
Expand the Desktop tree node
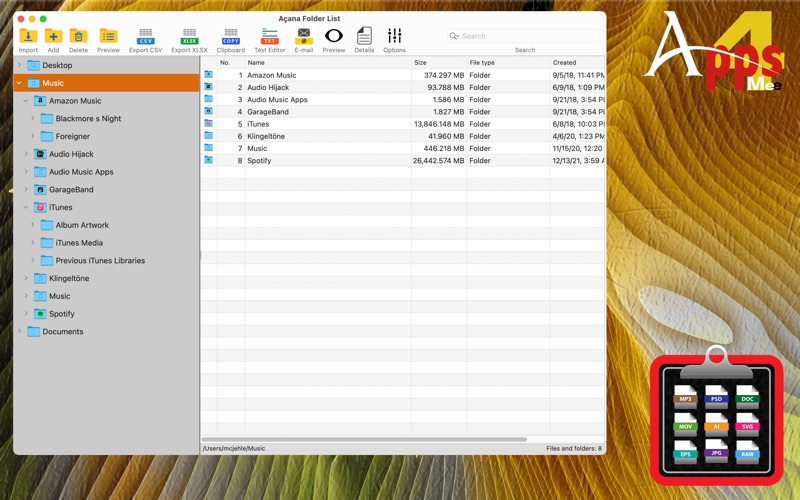pyautogui.click(x=19, y=65)
